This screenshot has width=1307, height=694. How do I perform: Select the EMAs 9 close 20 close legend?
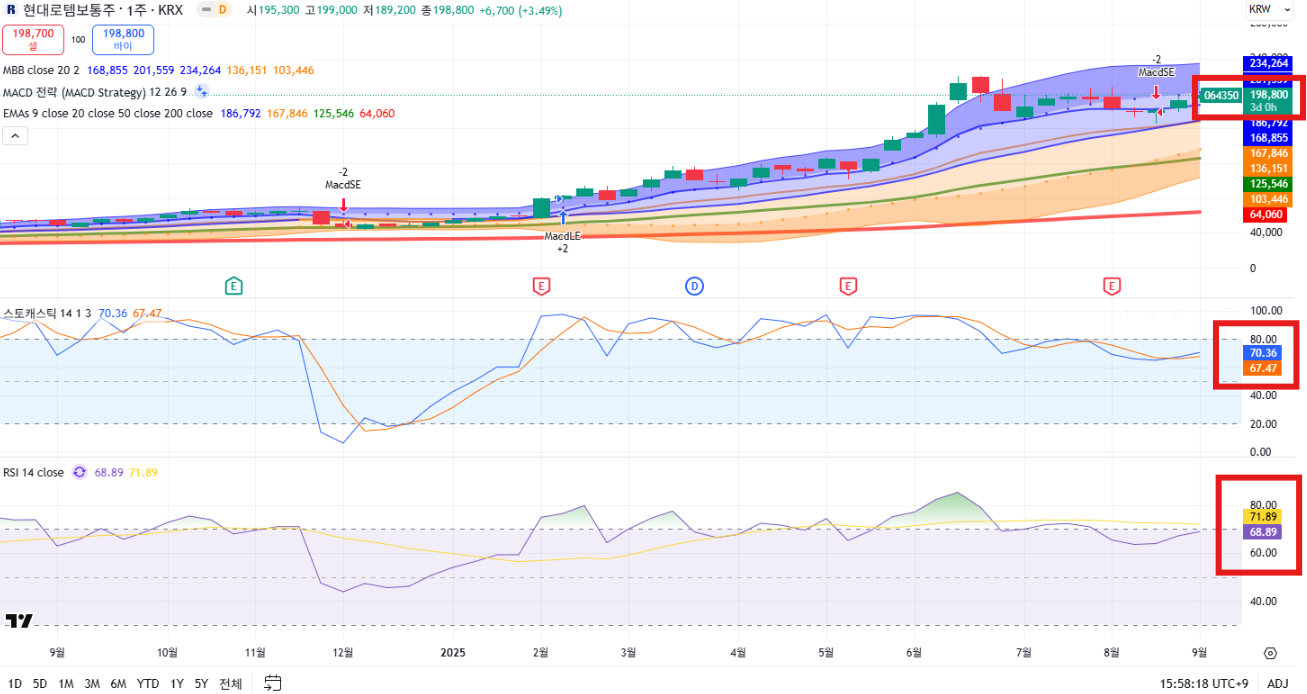pyautogui.click(x=108, y=113)
